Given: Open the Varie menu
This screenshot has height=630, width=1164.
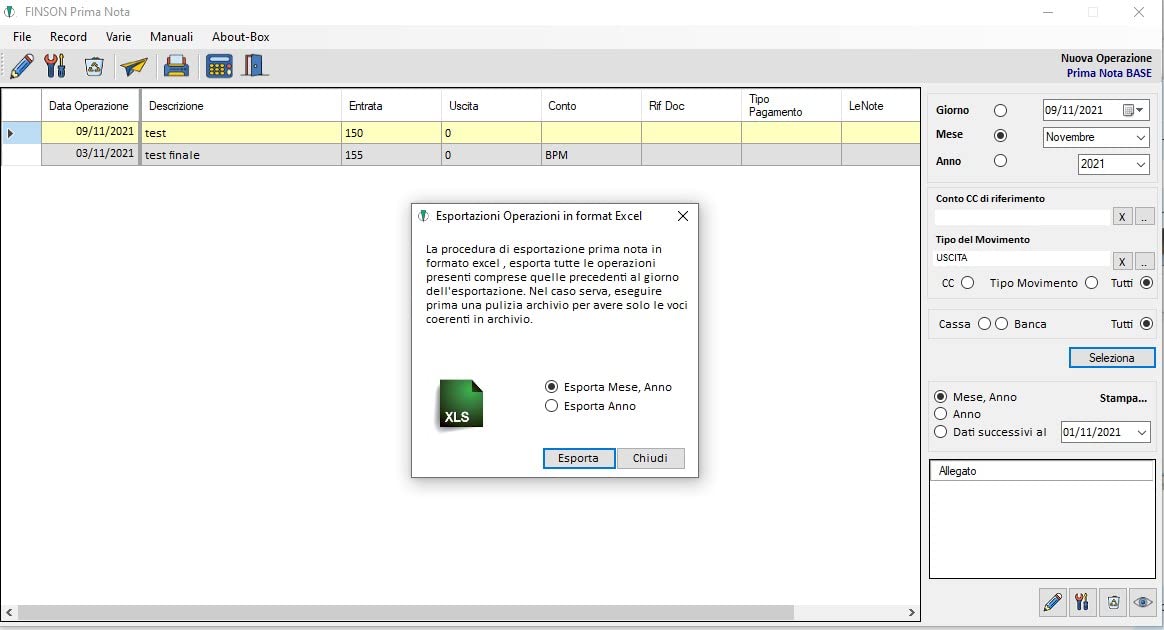Looking at the screenshot, I should (118, 36).
